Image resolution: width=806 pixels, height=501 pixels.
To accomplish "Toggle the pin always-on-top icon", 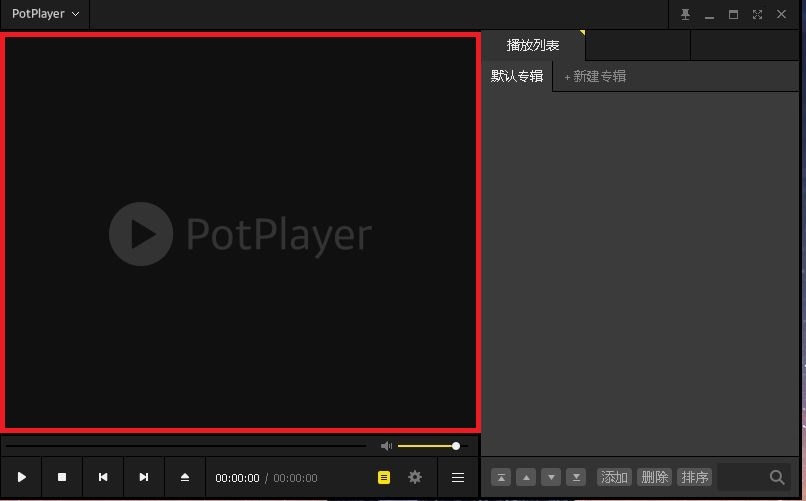I will [685, 14].
